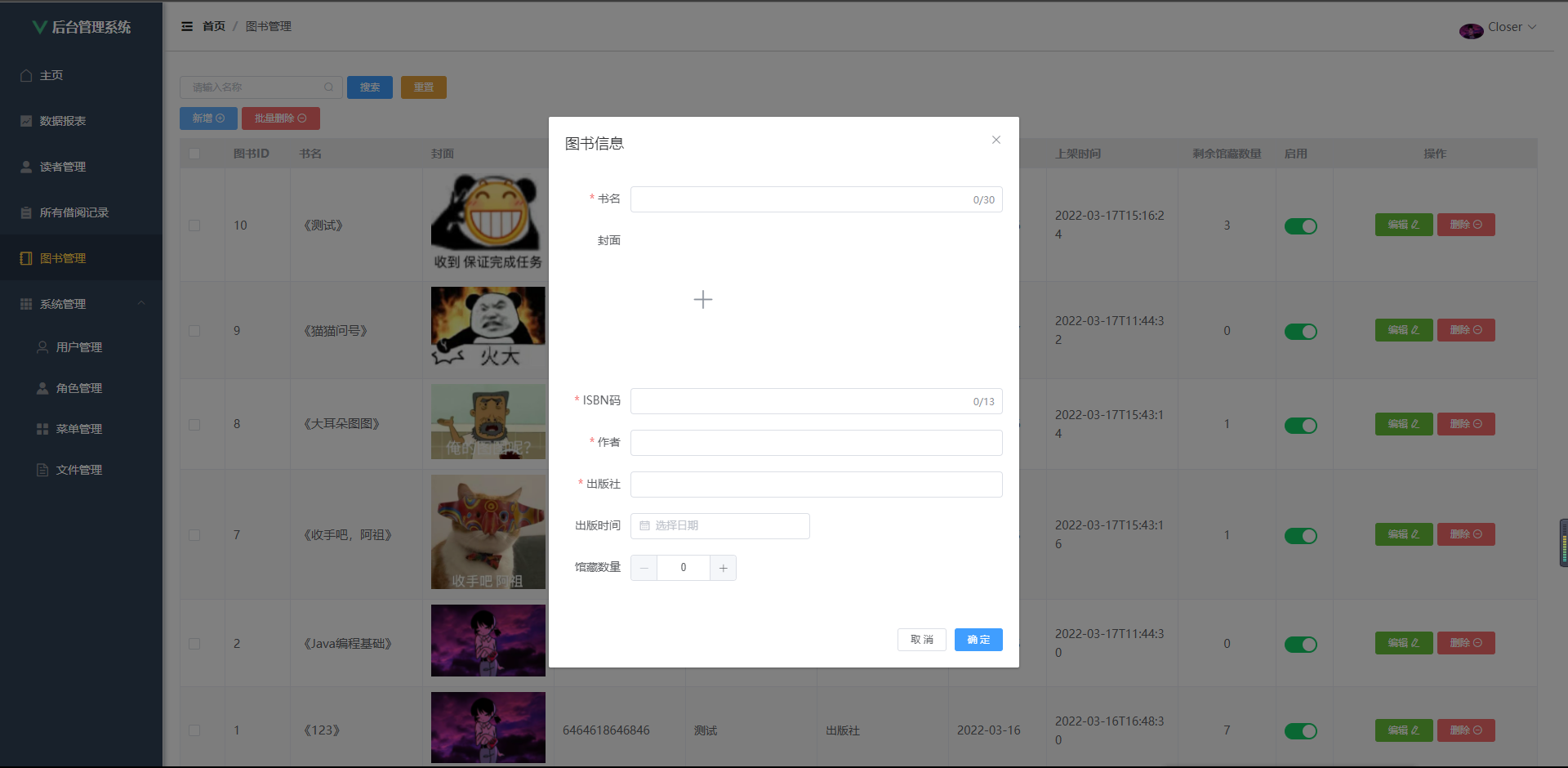
Task: Click the 用户管理 user icon
Action: tap(42, 347)
